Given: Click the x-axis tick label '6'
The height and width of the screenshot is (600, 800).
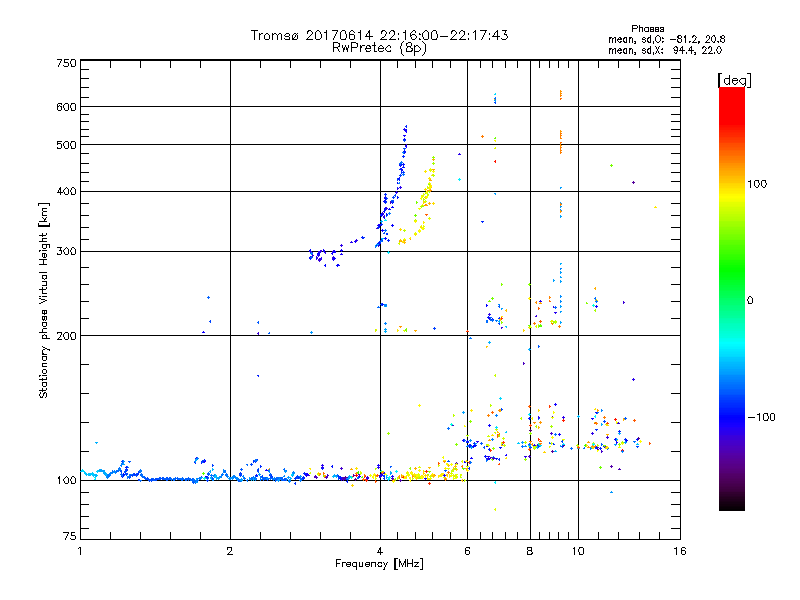Looking at the screenshot, I should pyautogui.click(x=467, y=551).
